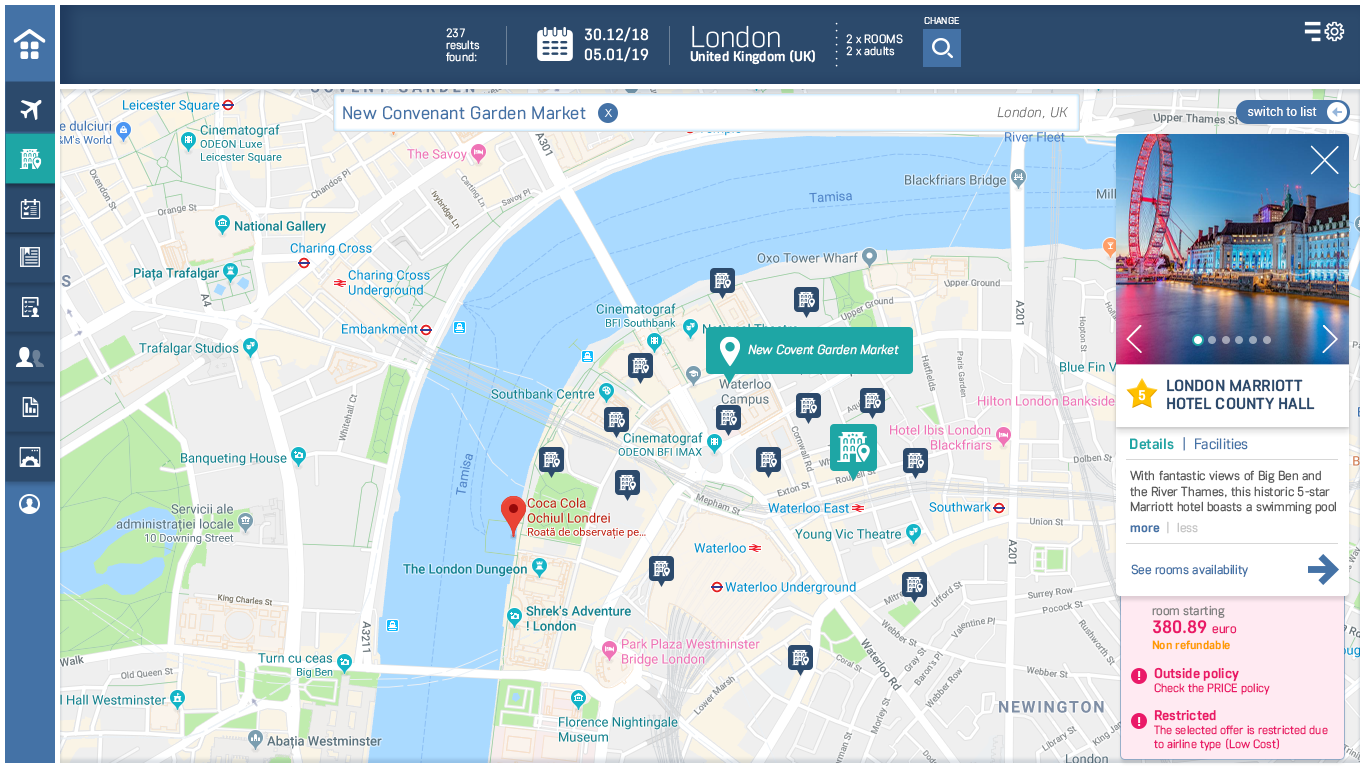
Task: Click the calendar dates icon
Action: pos(555,44)
